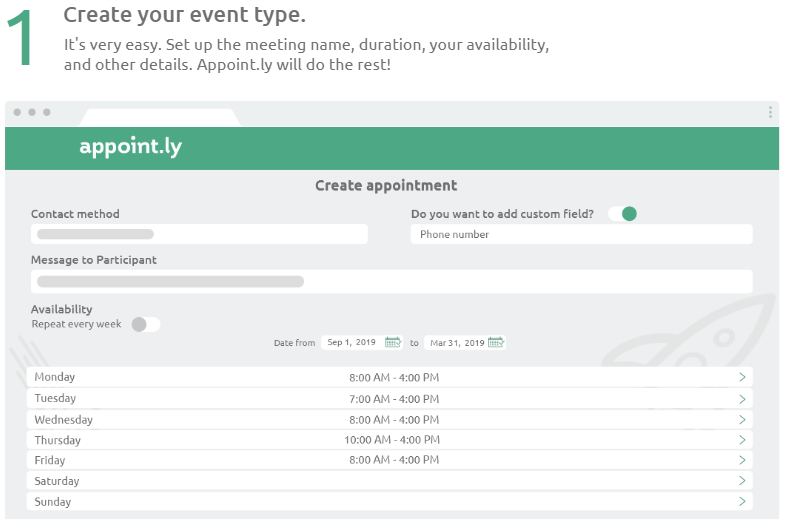Image resolution: width=787 pixels, height=529 pixels.
Task: Select the Sep 1, 2019 start date
Action: [351, 342]
